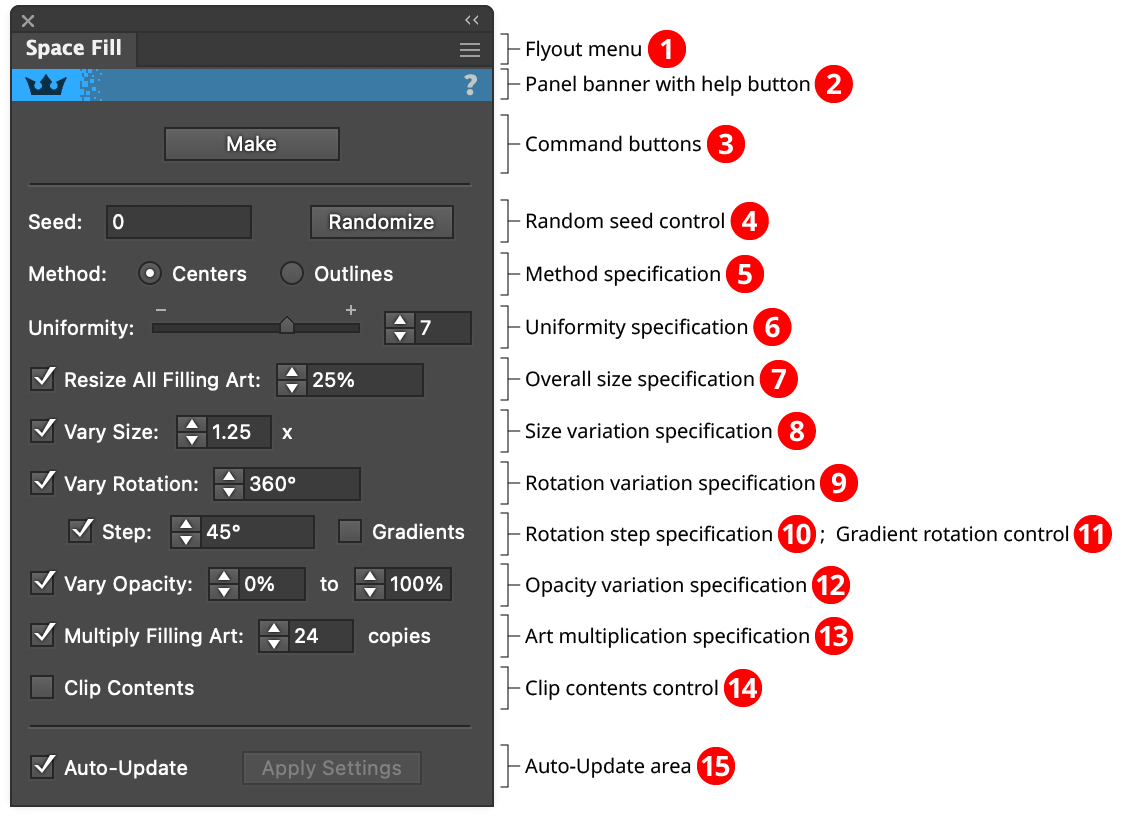Image resolution: width=1124 pixels, height=819 pixels.
Task: Uncheck the Auto-Update option
Action: click(x=44, y=768)
